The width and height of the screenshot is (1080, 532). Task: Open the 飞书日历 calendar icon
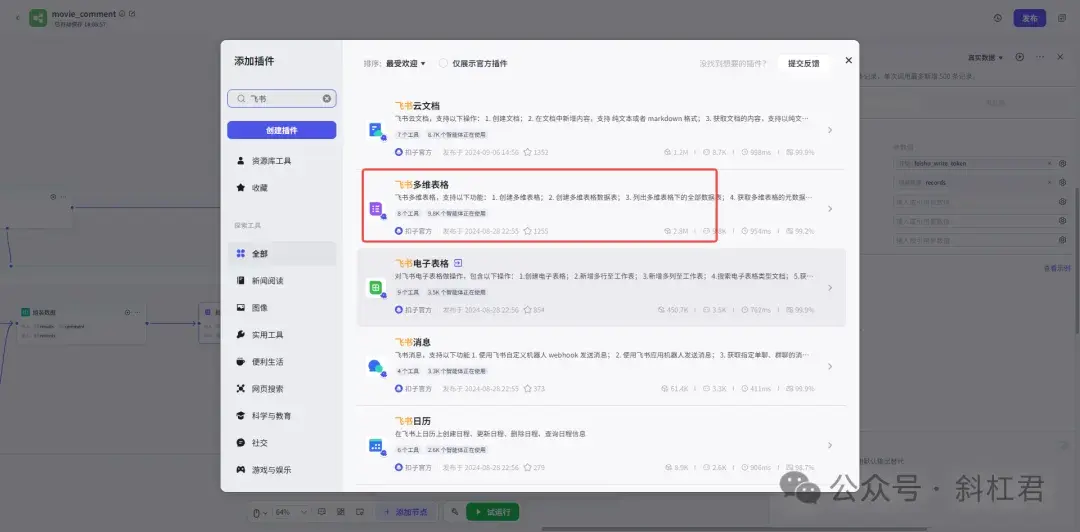pos(376,445)
